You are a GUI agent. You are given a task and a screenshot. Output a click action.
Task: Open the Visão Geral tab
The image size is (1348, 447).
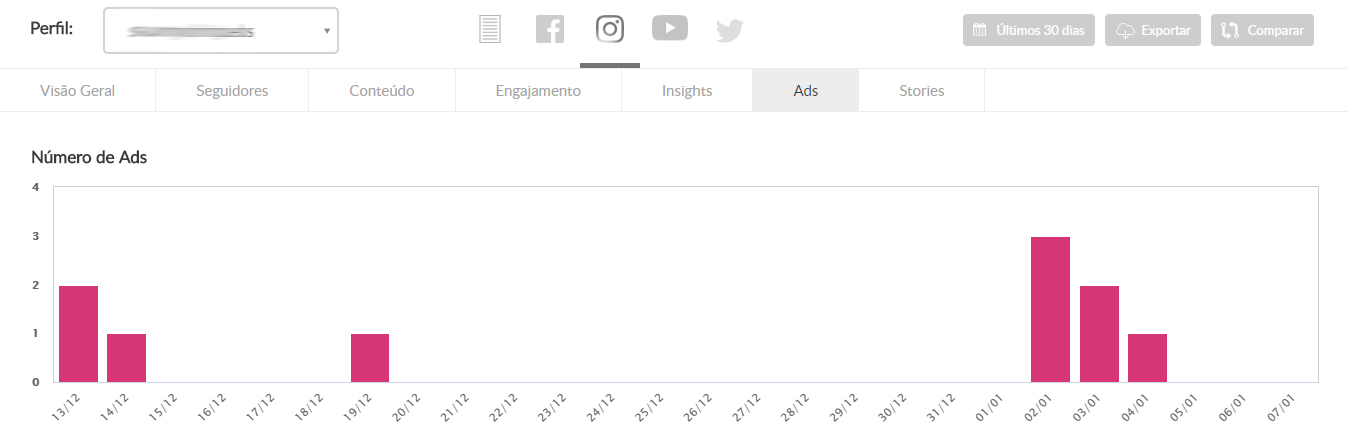78,91
